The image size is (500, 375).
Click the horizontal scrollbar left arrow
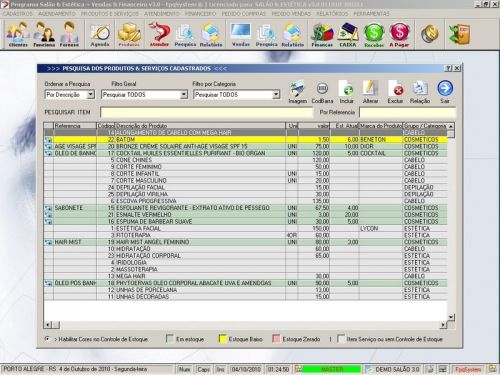pyautogui.click(x=48, y=324)
